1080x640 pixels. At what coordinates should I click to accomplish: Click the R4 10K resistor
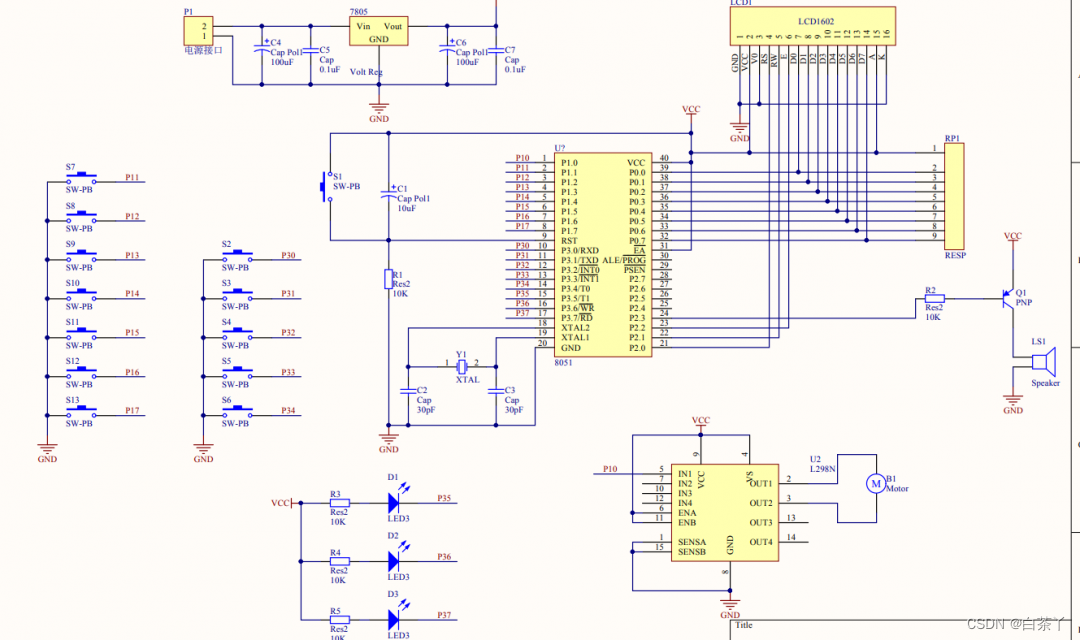pyautogui.click(x=340, y=561)
